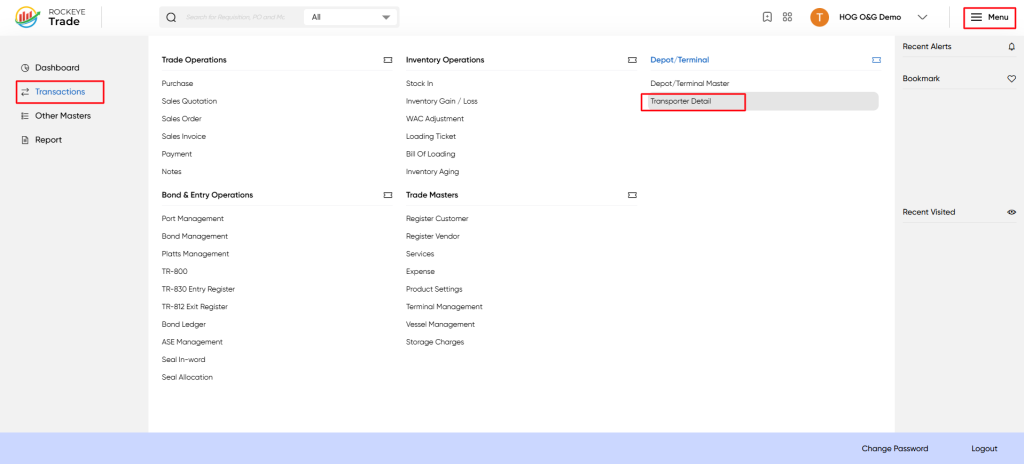This screenshot has height=464, width=1024.
Task: Open the Notes link
Action: coord(172,172)
